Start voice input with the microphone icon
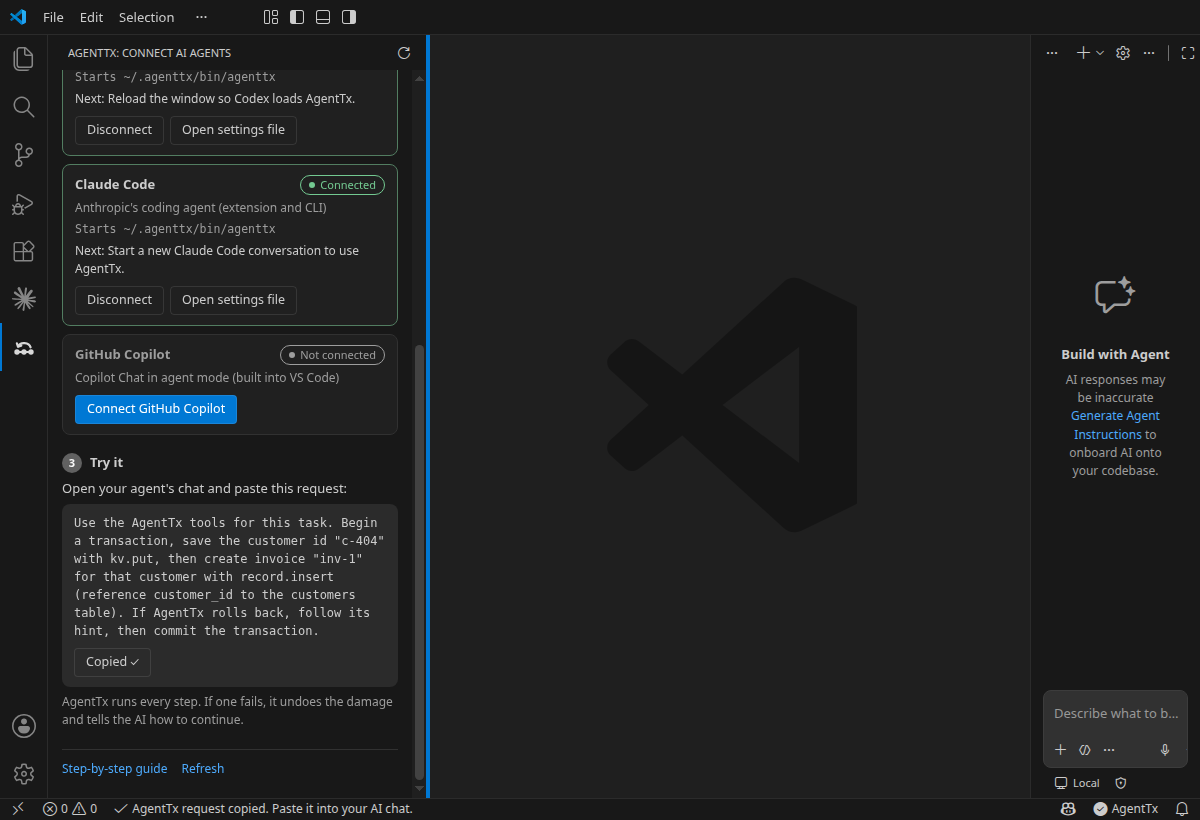Screen dimensions: 1200x820 [1165, 750]
